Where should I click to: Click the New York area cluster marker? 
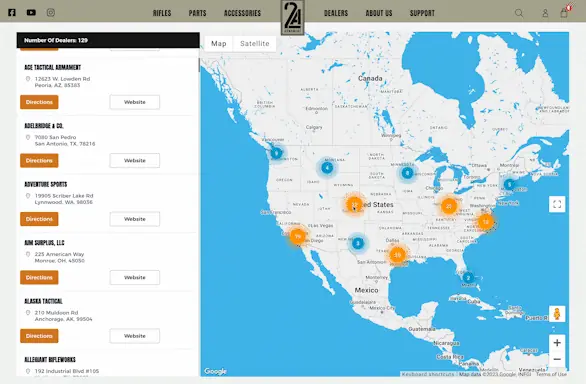(x=509, y=184)
